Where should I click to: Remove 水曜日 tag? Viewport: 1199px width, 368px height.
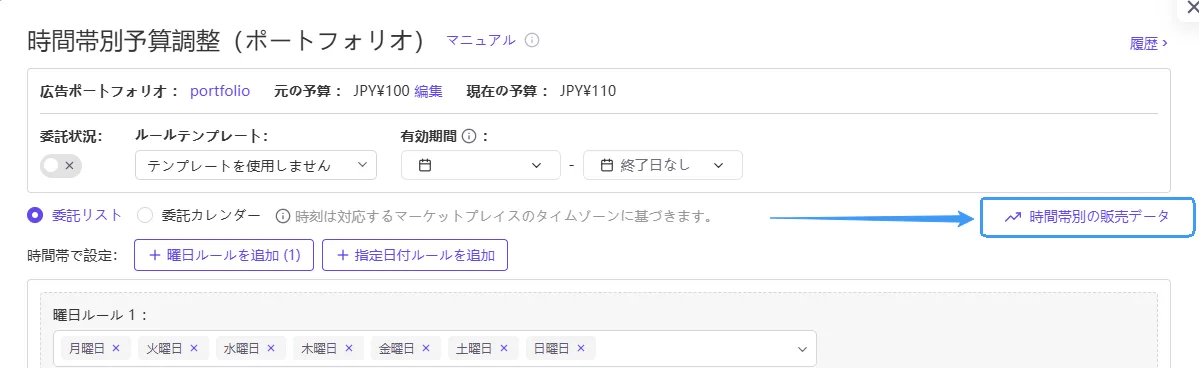pyautogui.click(x=271, y=348)
